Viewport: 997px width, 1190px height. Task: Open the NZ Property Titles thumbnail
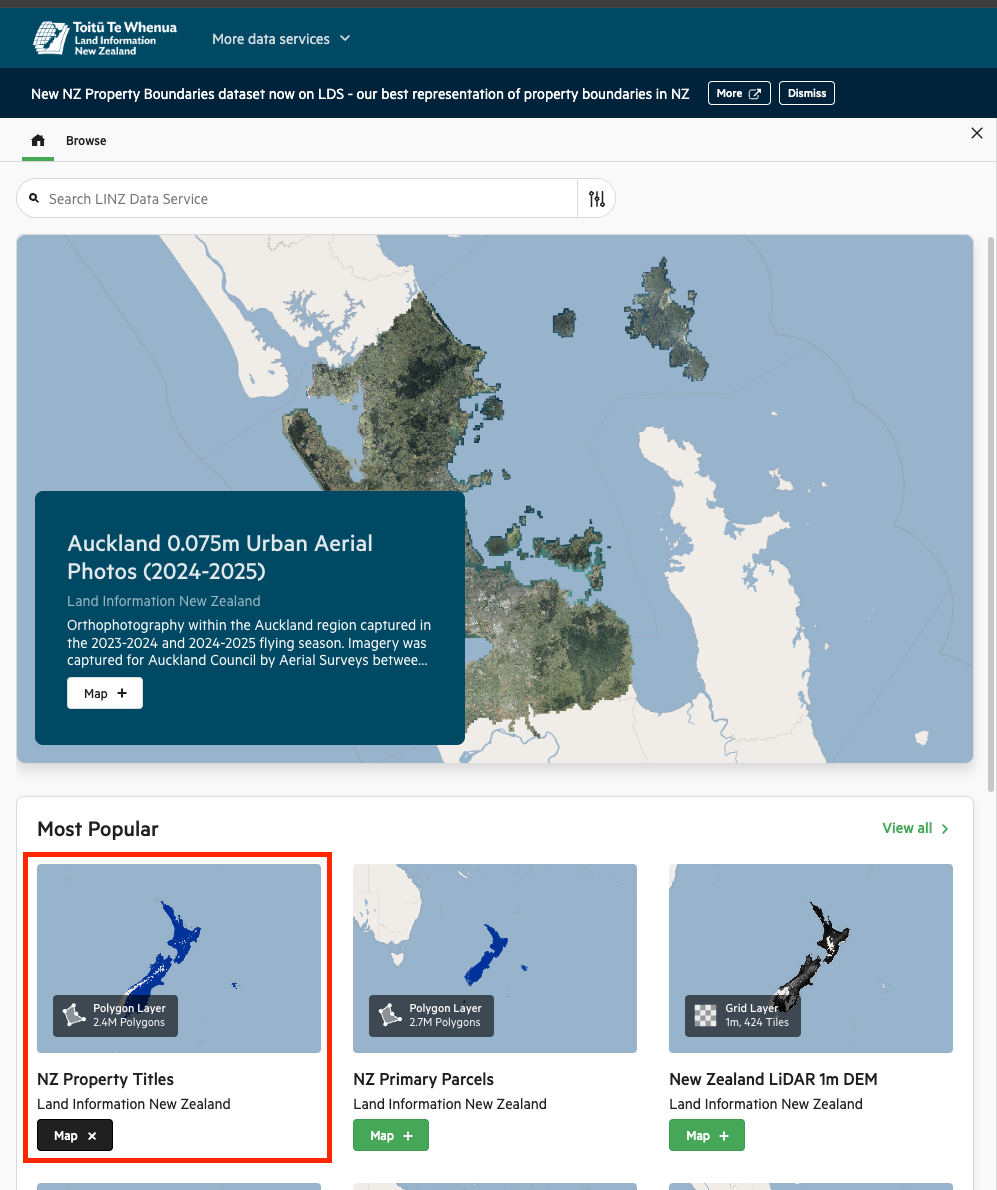(179, 958)
